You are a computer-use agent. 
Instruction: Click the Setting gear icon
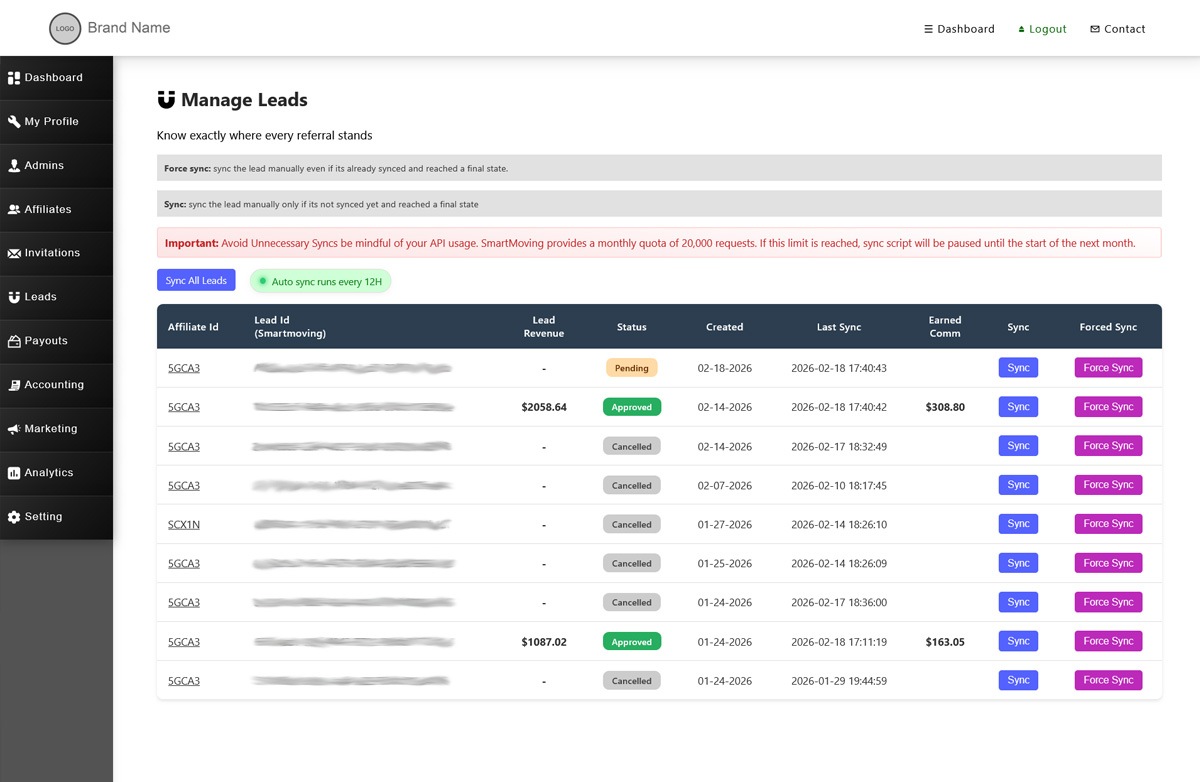[13, 516]
